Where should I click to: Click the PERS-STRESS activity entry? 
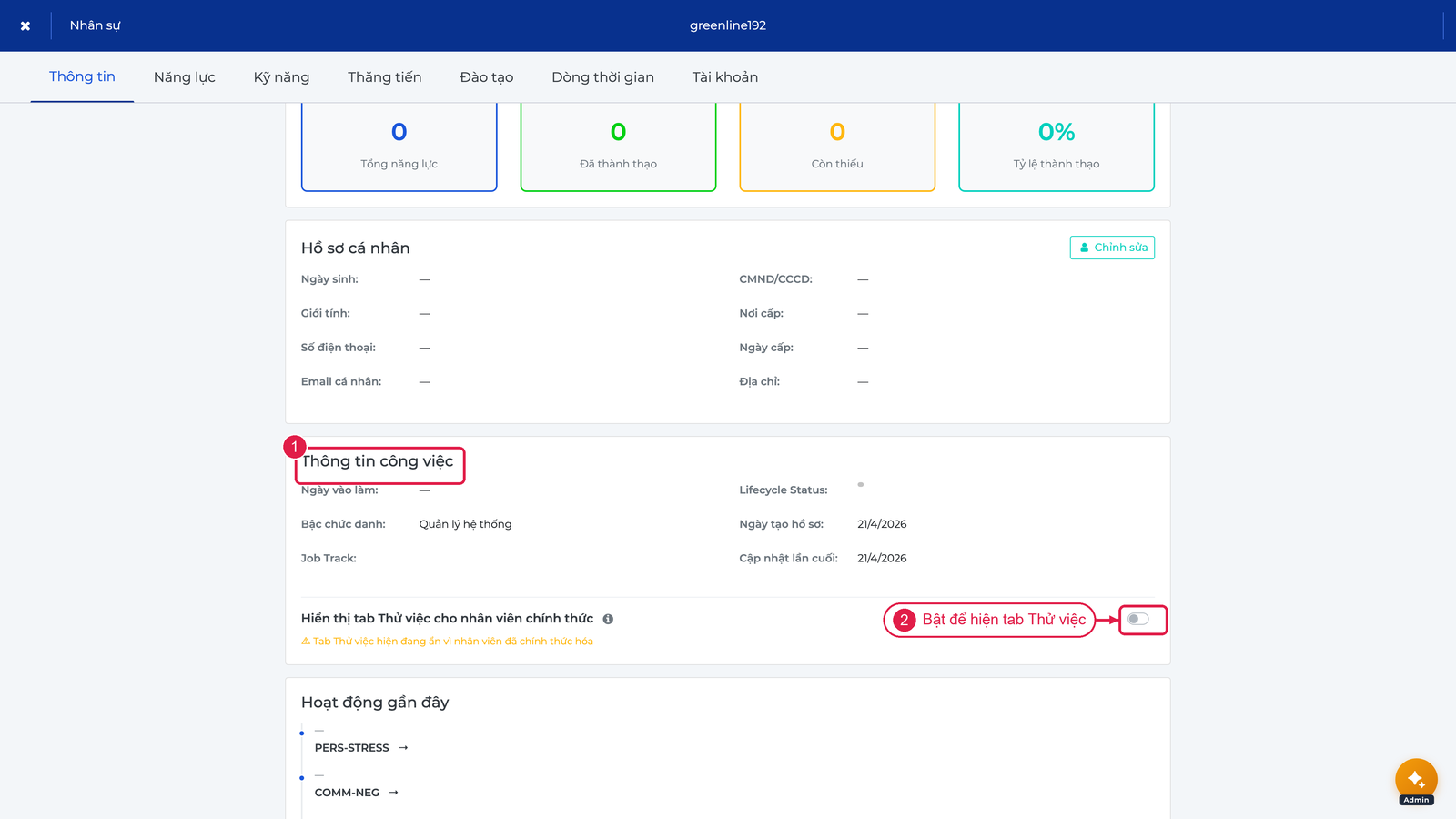351,748
